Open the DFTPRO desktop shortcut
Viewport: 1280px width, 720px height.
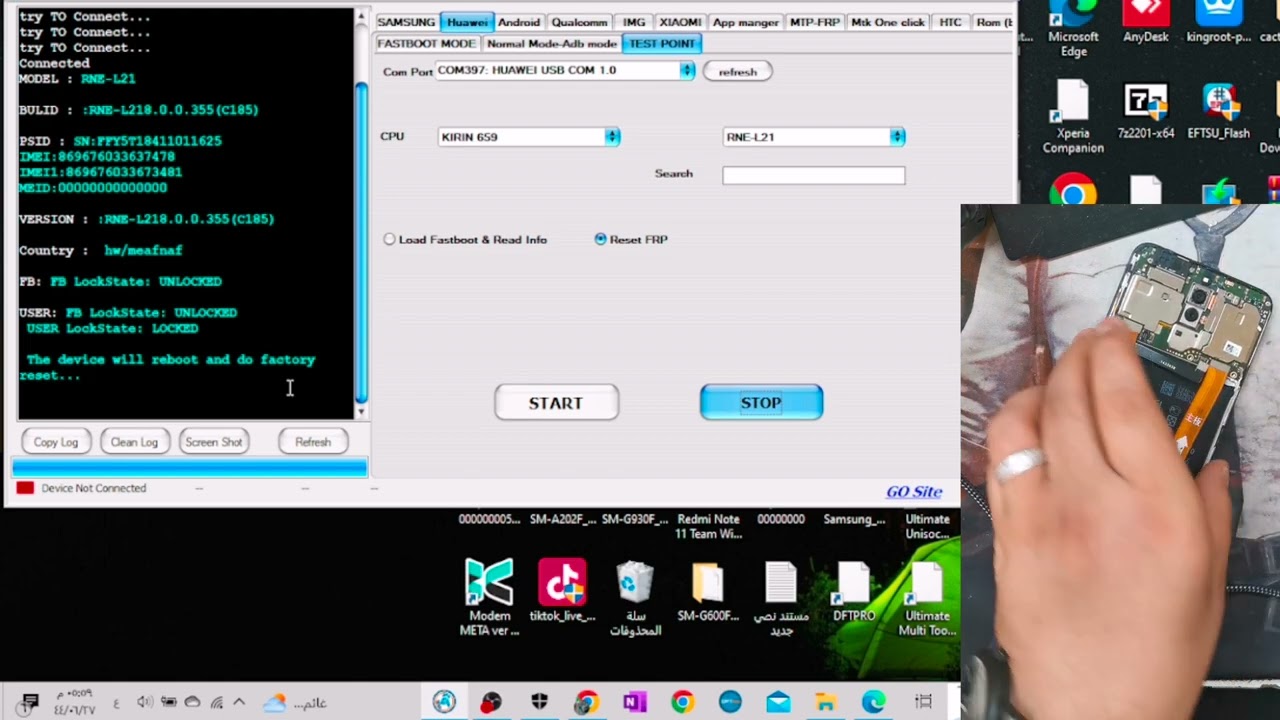854,591
